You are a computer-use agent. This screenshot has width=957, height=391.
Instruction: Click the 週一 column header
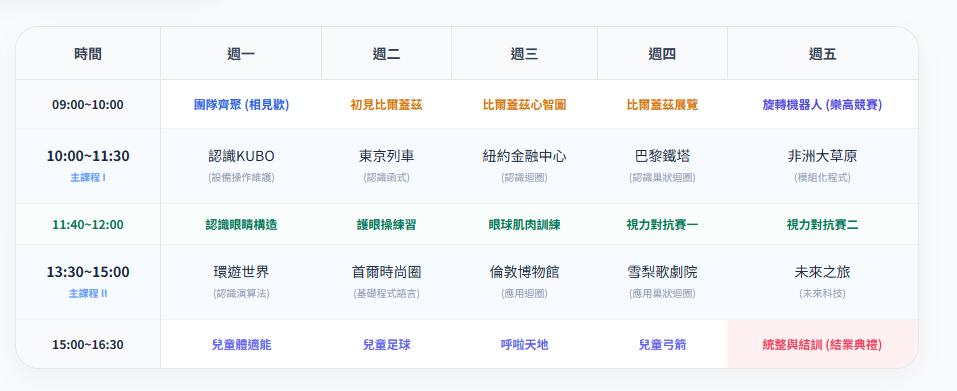pyautogui.click(x=241, y=54)
